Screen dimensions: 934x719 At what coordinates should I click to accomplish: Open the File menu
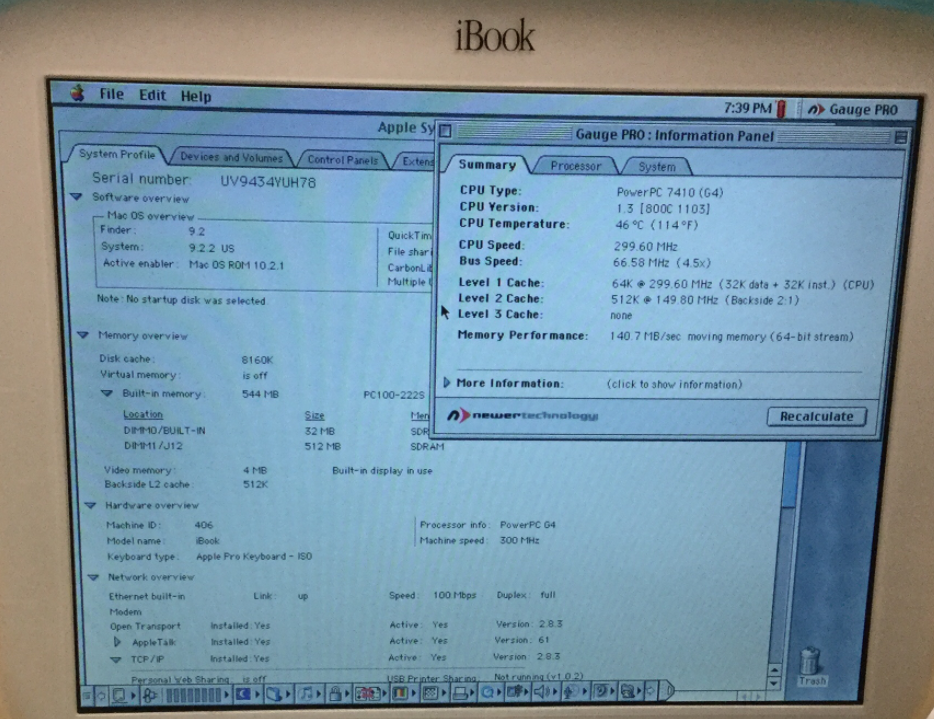point(111,94)
